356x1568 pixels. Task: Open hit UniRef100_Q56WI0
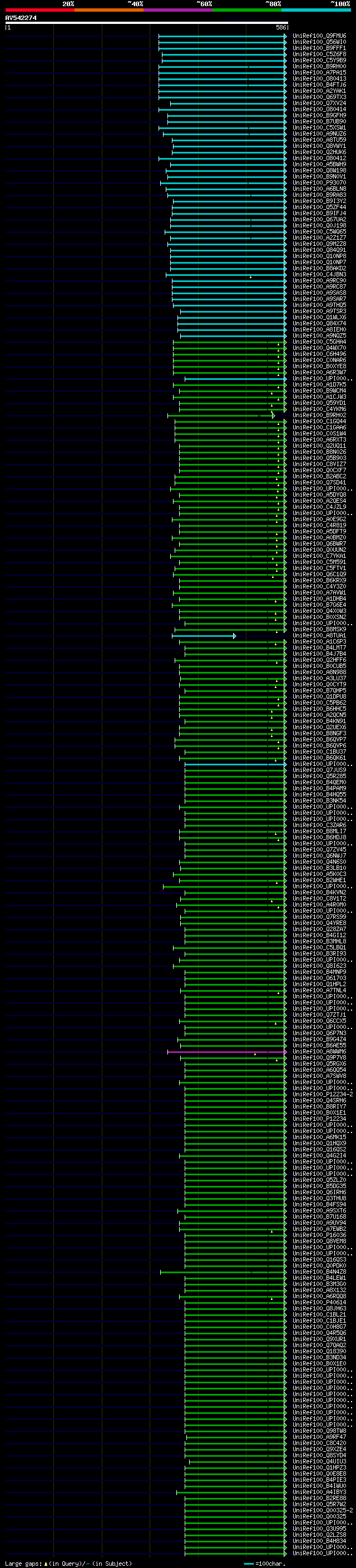[x=319, y=42]
